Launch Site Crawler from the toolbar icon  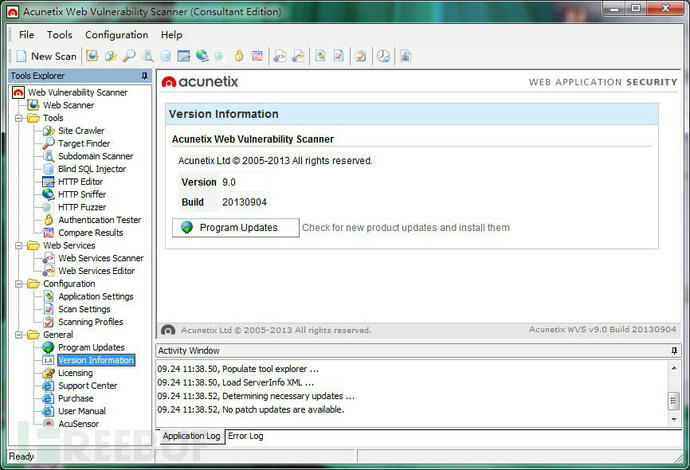110,56
